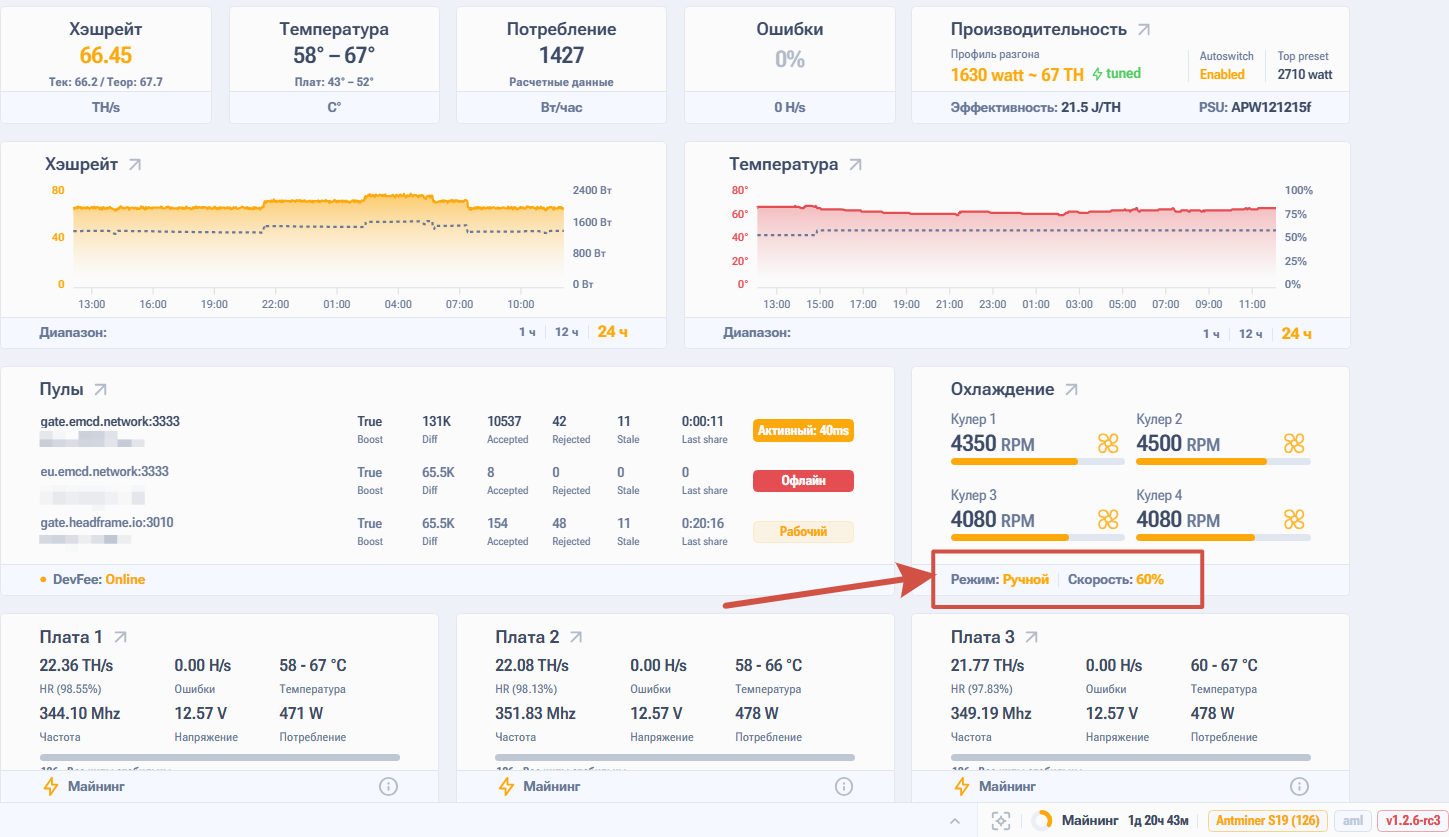This screenshot has height=837, width=1449.
Task: Click the Кулер 3 RPM bar
Action: pos(1037,538)
